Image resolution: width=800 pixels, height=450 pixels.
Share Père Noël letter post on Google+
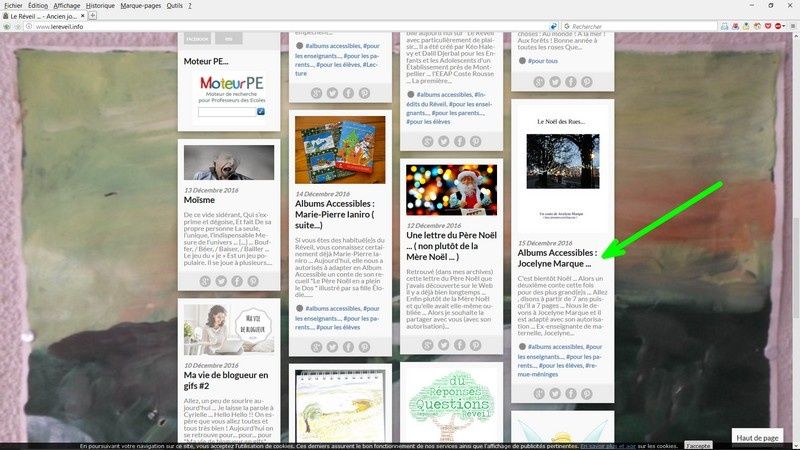[428, 345]
